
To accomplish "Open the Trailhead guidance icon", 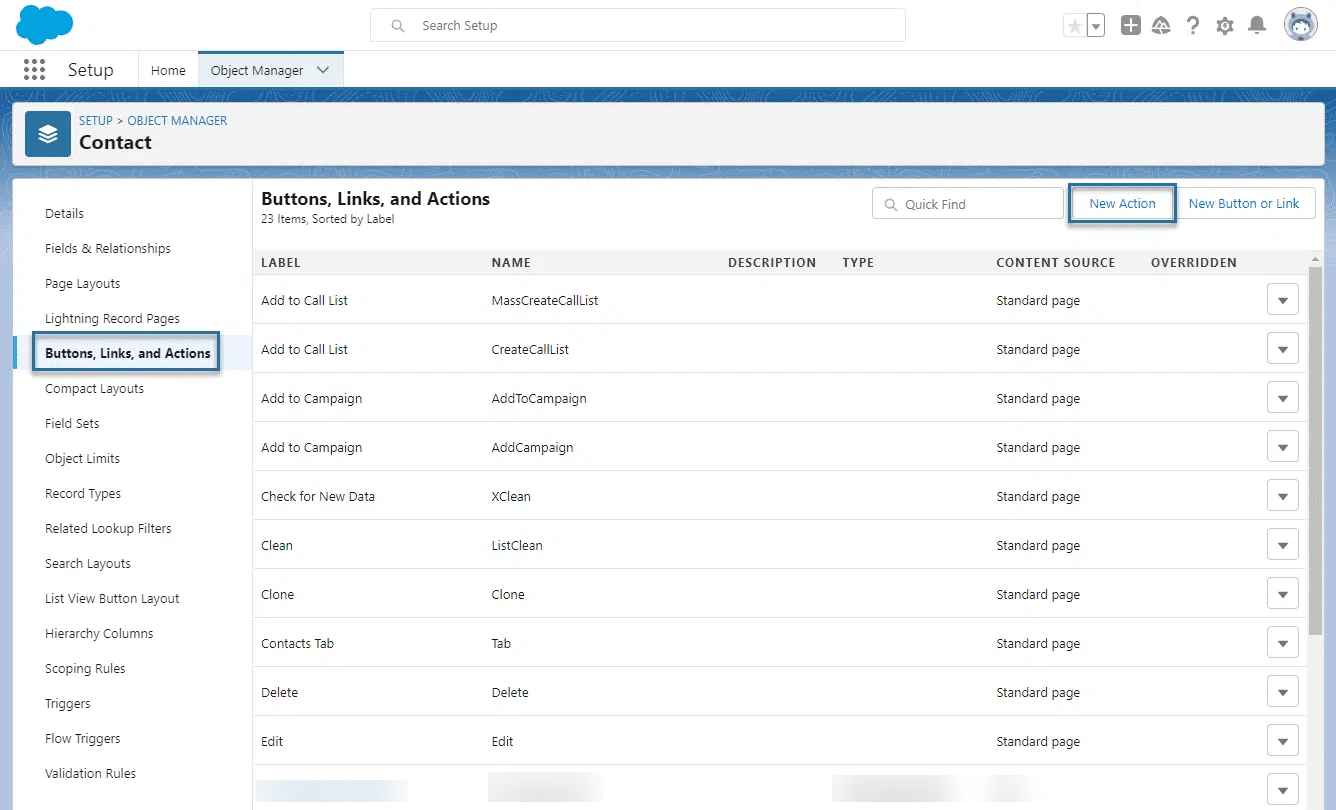I will [x=1161, y=26].
